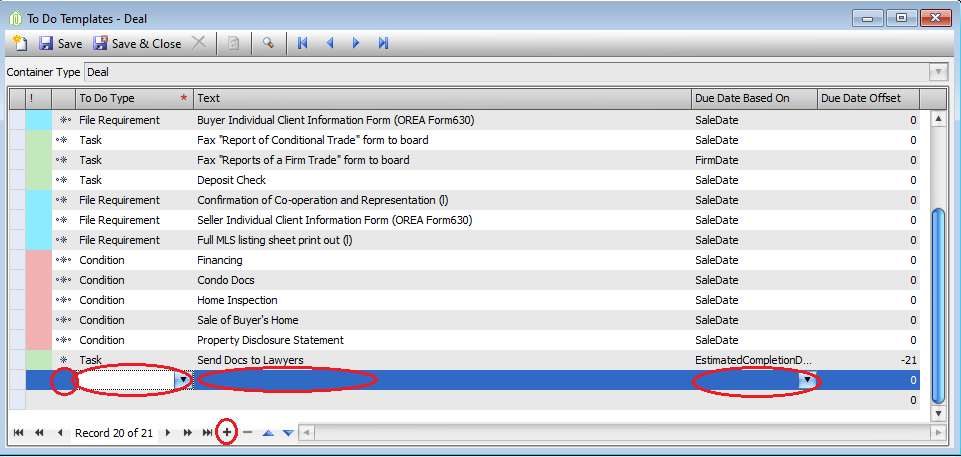Click pink color cell of Financing row
The height and width of the screenshot is (457, 961).
pyautogui.click(x=39, y=260)
